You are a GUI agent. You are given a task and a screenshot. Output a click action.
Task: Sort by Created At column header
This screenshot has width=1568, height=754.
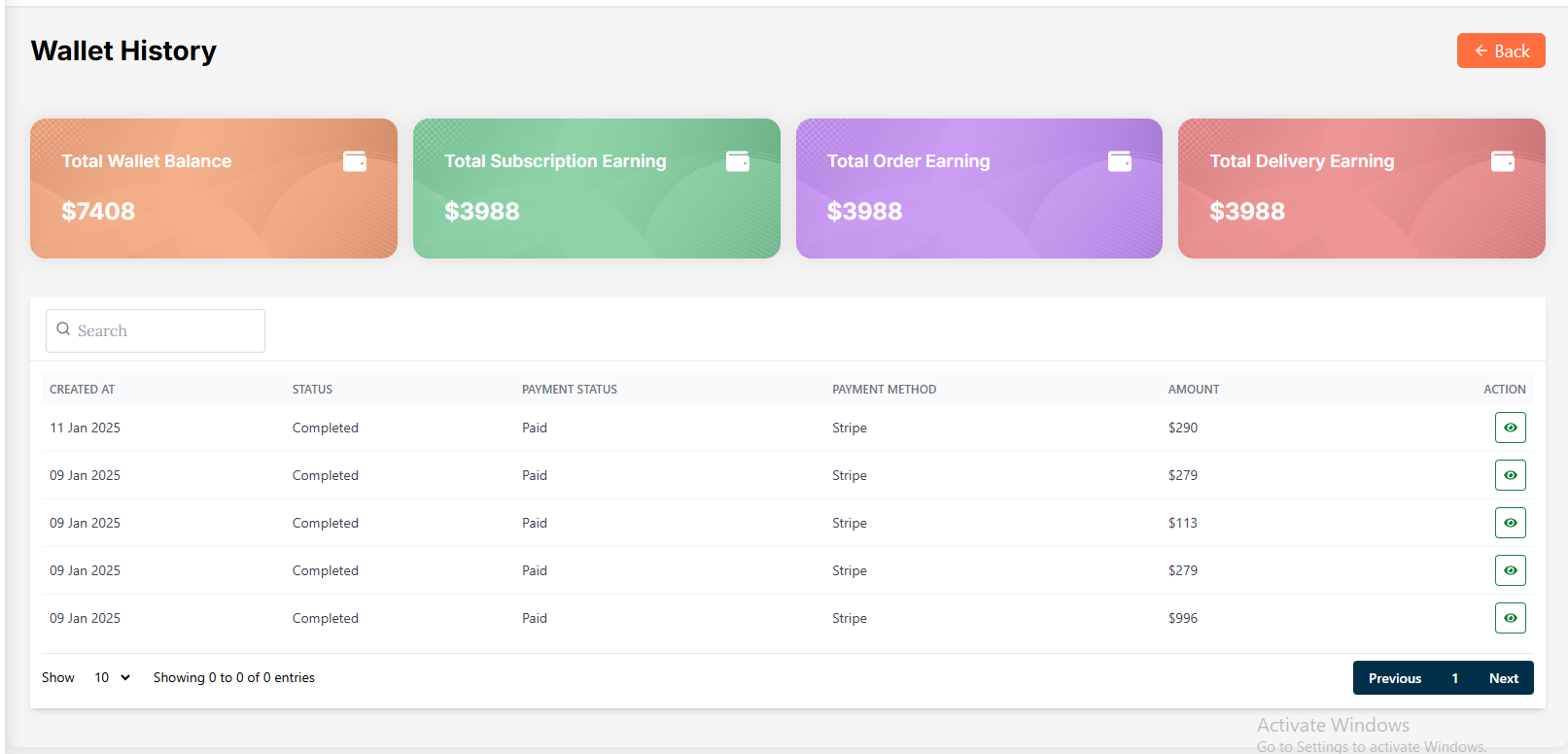pyautogui.click(x=83, y=390)
